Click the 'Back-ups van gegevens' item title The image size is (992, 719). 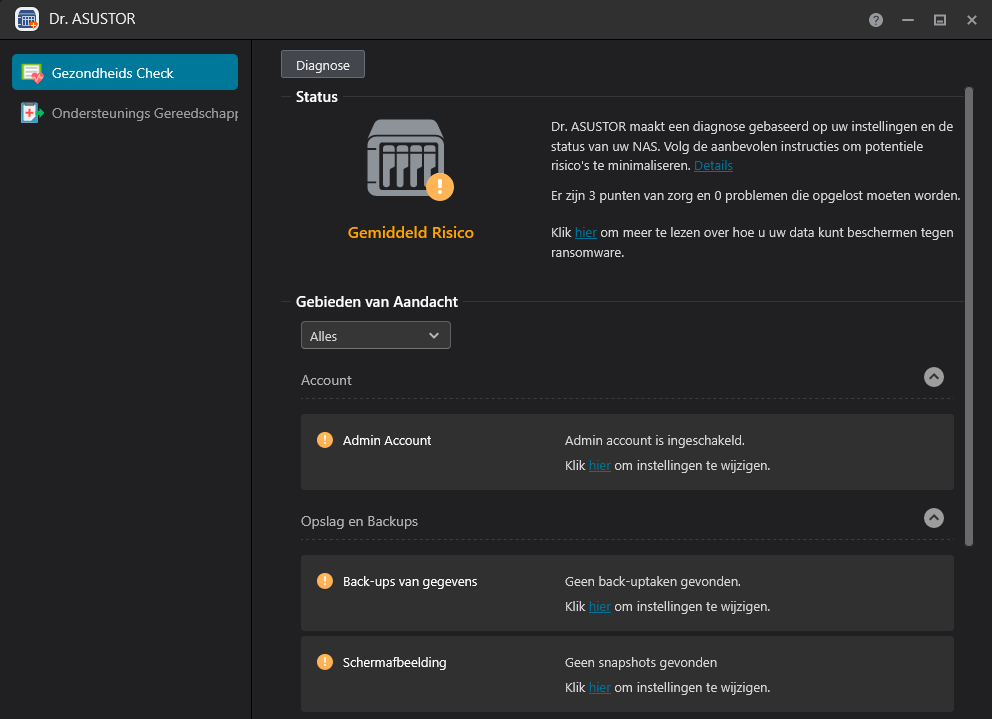point(410,582)
